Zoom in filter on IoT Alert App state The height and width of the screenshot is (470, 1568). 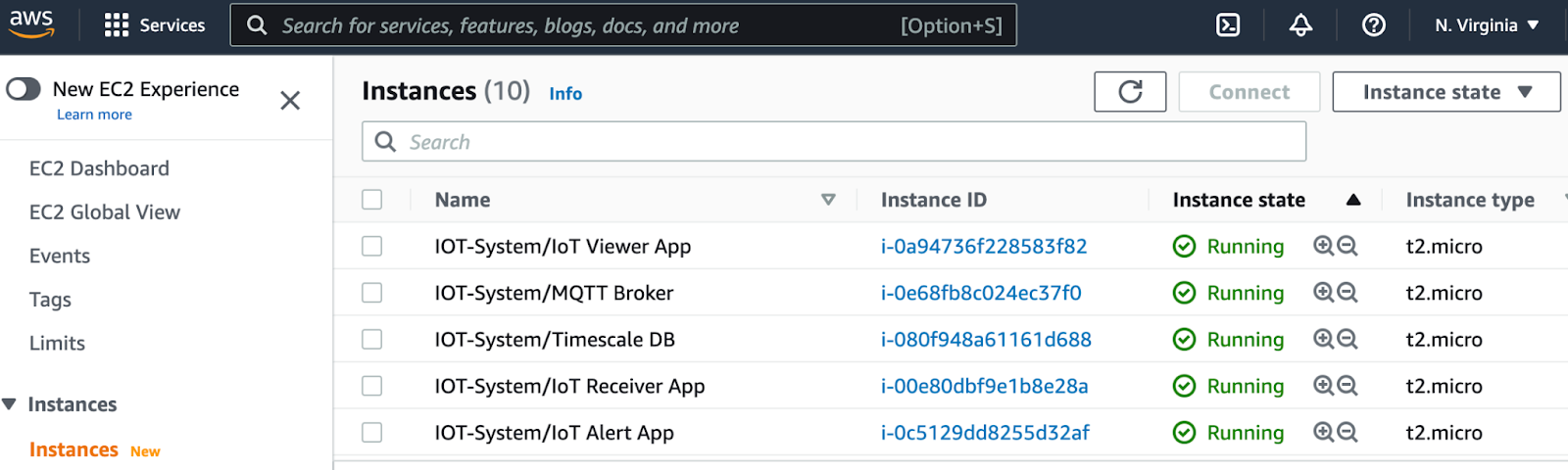(x=1323, y=432)
